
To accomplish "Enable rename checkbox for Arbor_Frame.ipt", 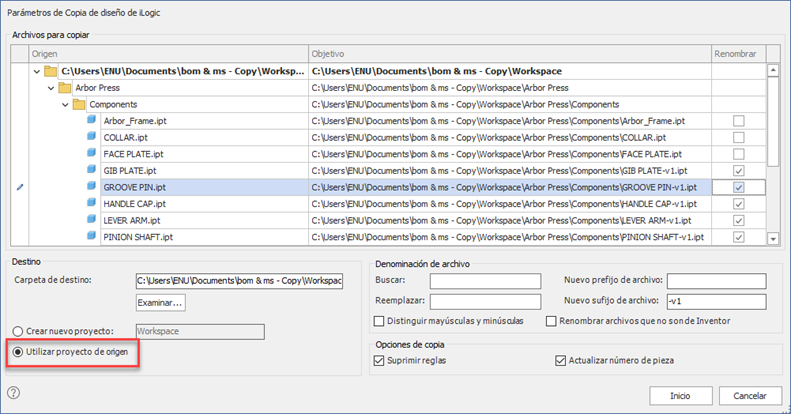I will [738, 121].
